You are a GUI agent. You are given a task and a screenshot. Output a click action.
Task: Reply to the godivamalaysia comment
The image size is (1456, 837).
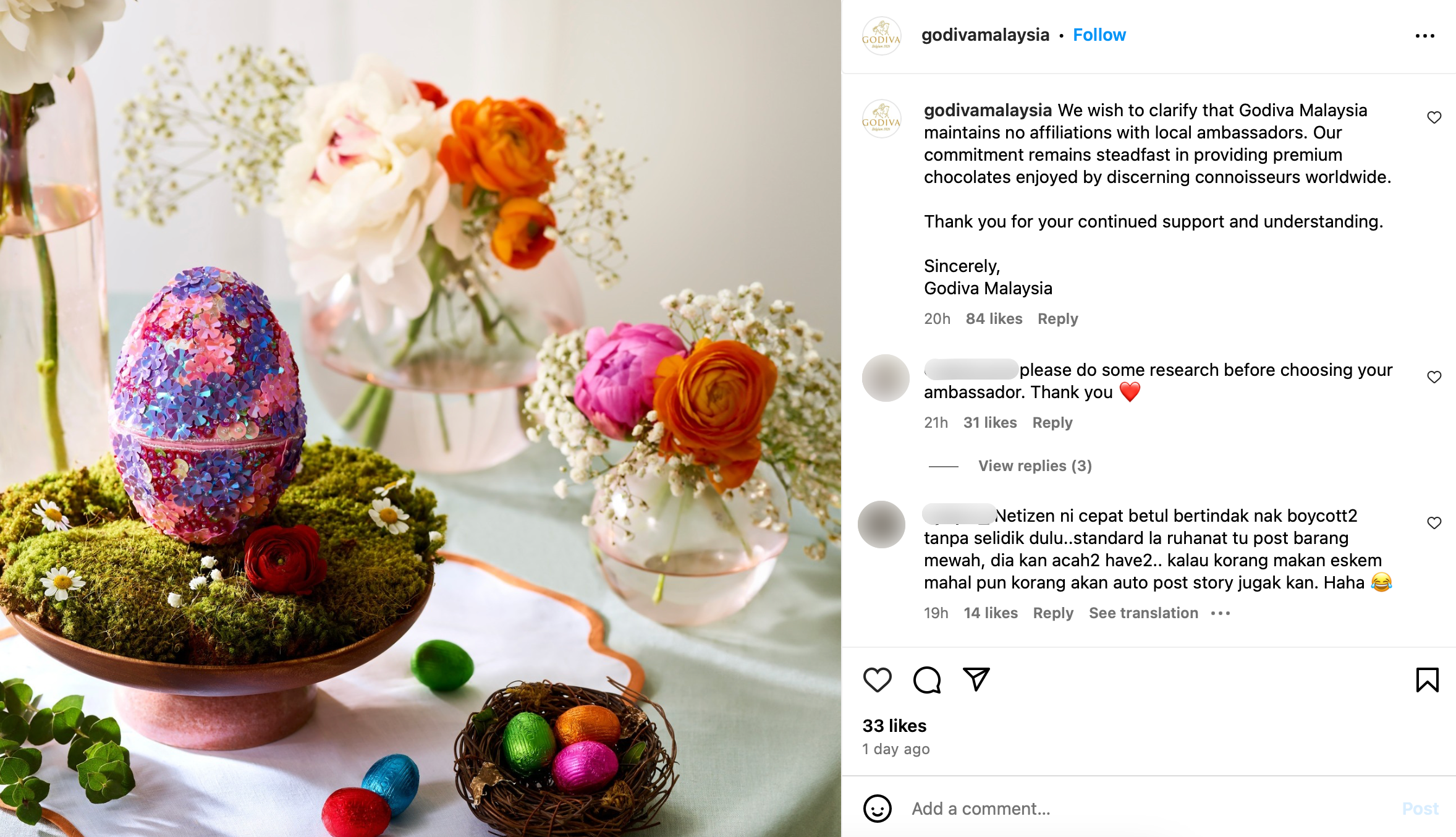click(x=1057, y=319)
